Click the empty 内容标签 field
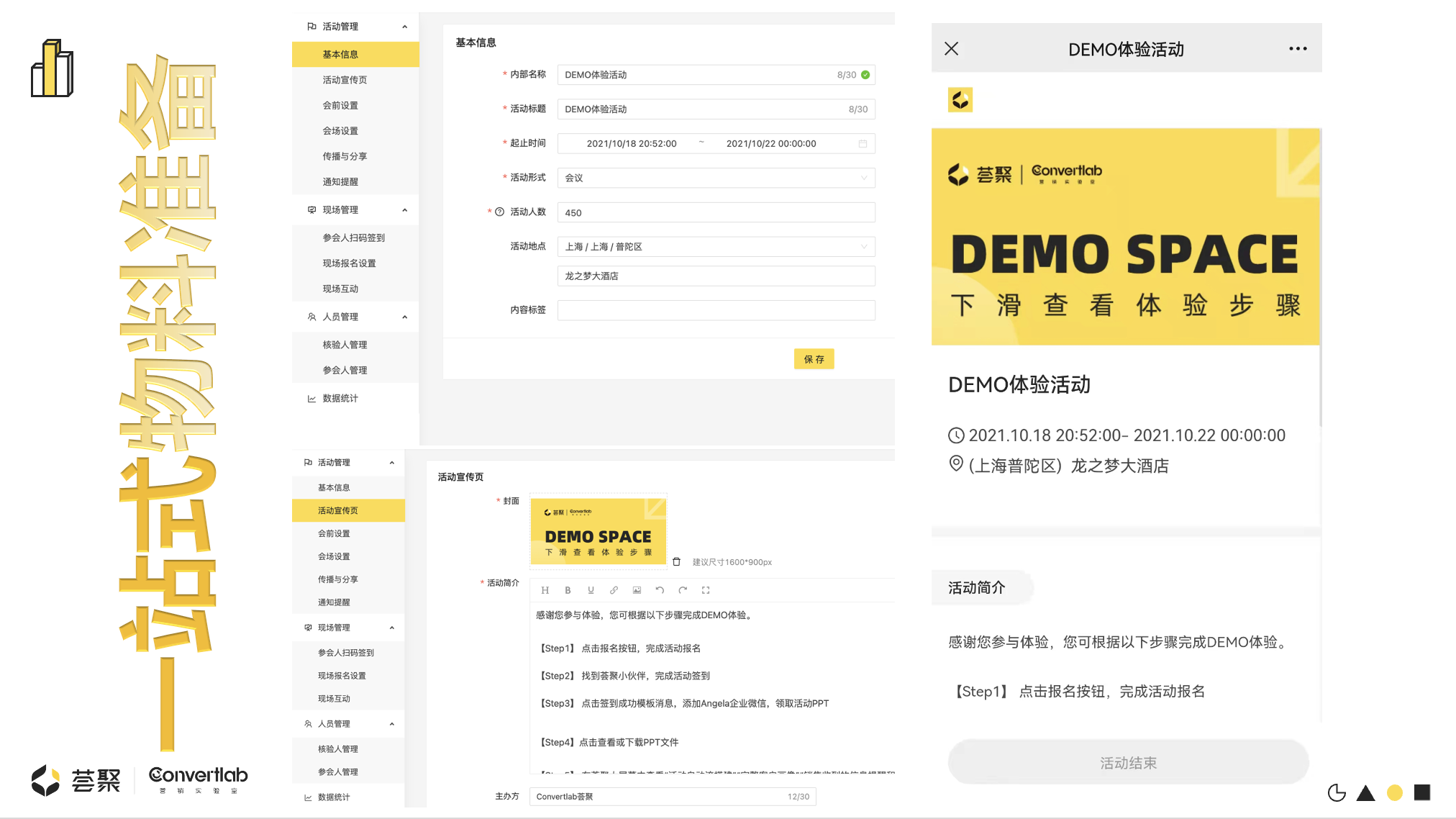The image size is (1456, 819). point(716,310)
